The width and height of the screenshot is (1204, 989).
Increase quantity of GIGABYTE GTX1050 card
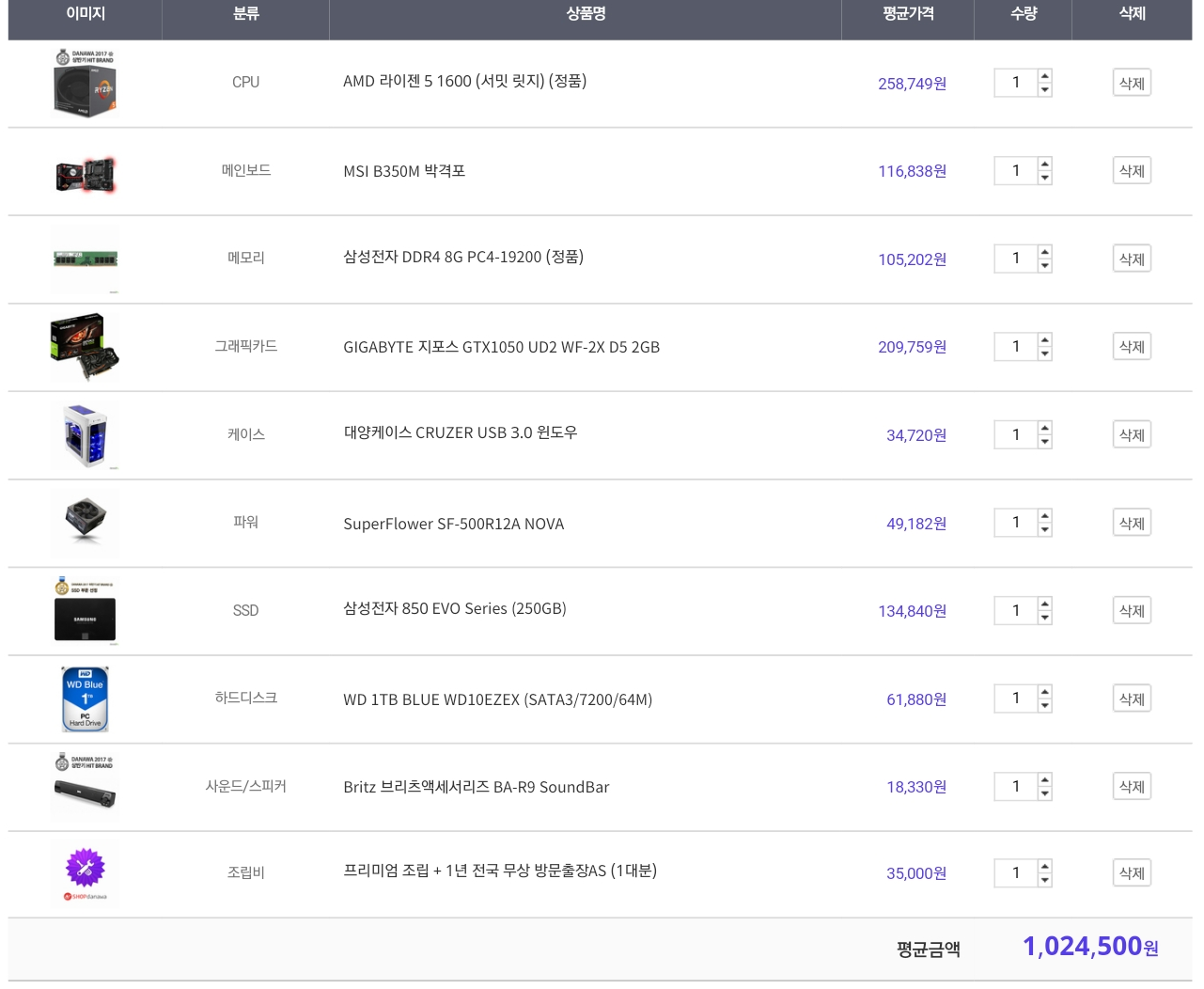(1044, 339)
